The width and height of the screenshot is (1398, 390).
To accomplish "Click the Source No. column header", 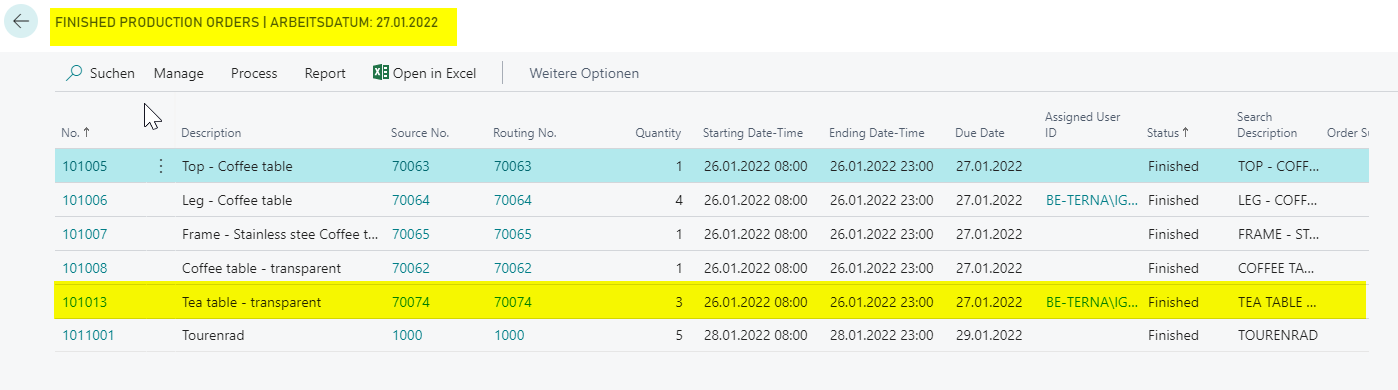I will 420,133.
